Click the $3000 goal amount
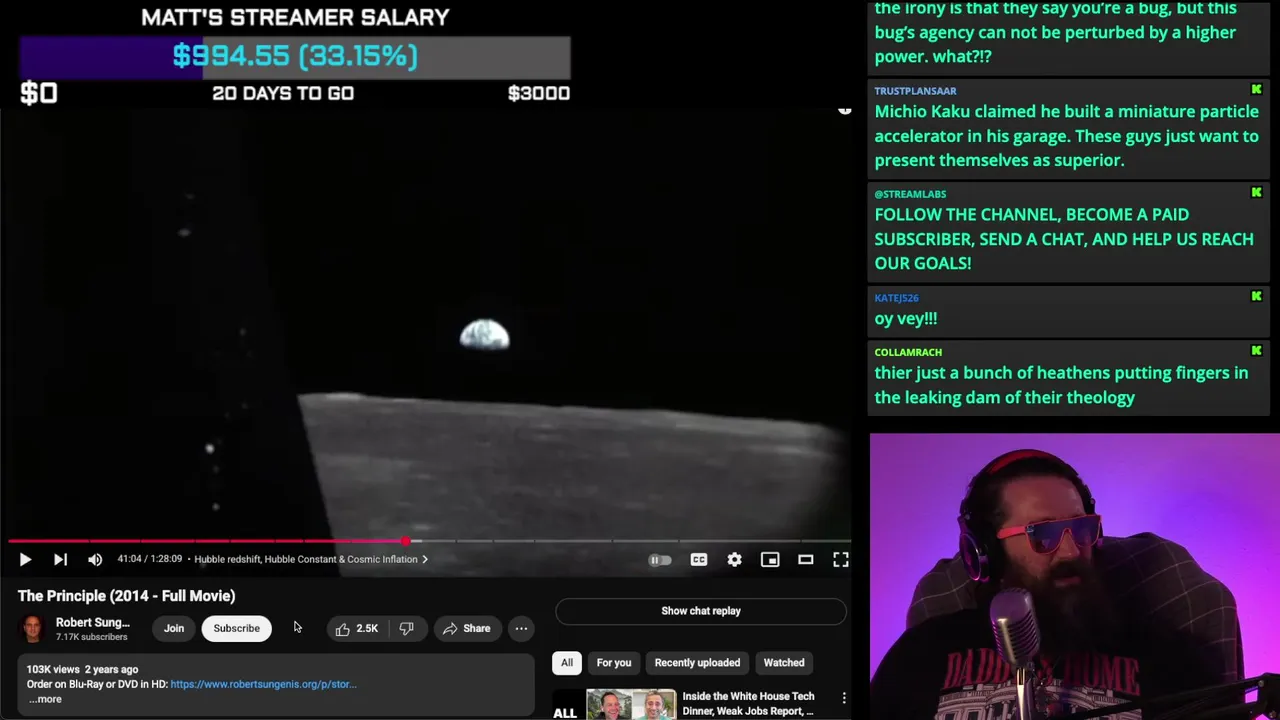 coord(539,93)
